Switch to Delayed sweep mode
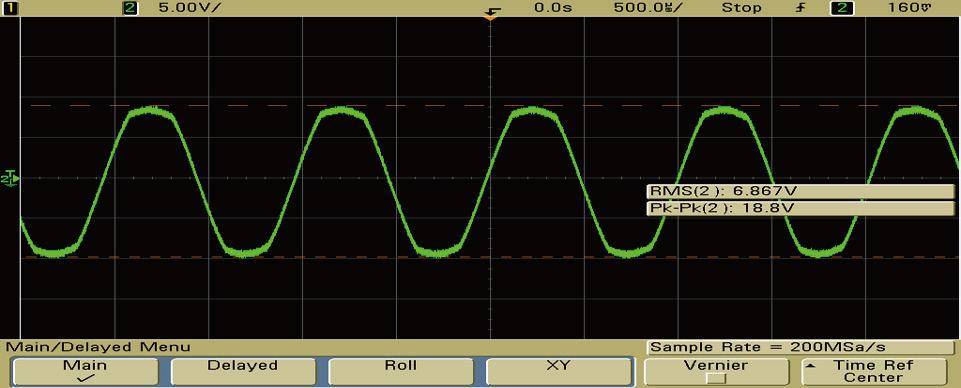This screenshot has width=961, height=388. click(242, 371)
